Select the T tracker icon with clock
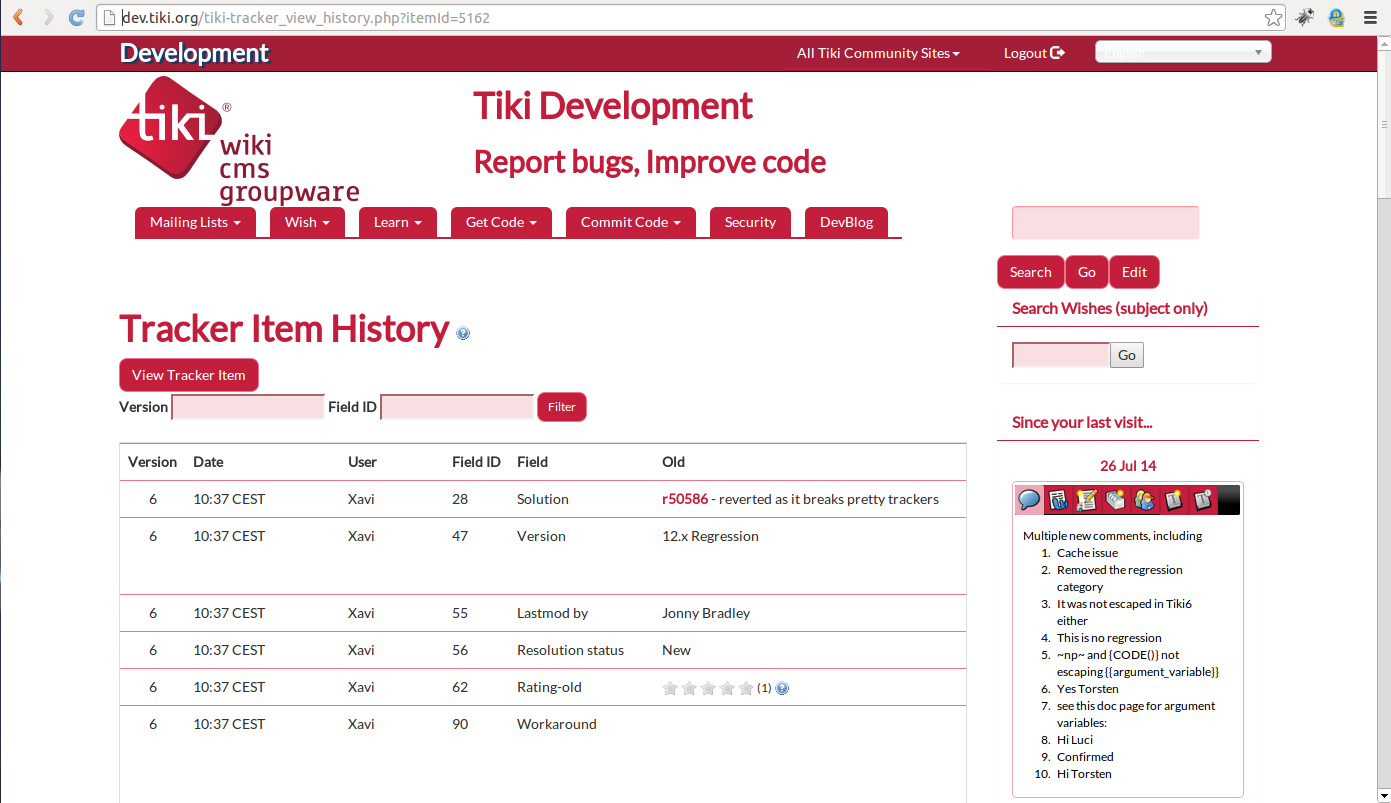1391x803 pixels. [1202, 500]
